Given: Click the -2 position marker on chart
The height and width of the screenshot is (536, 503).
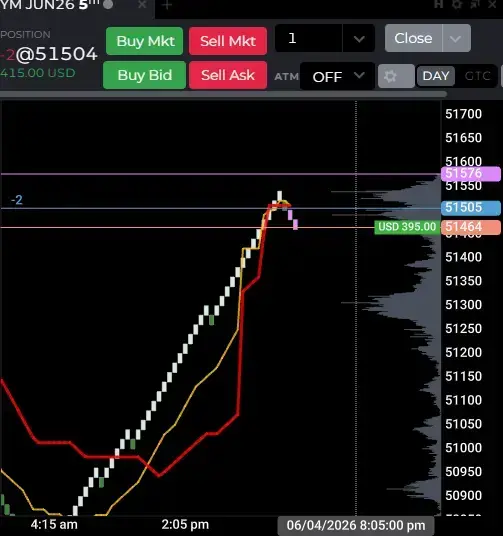Looking at the screenshot, I should point(17,200).
